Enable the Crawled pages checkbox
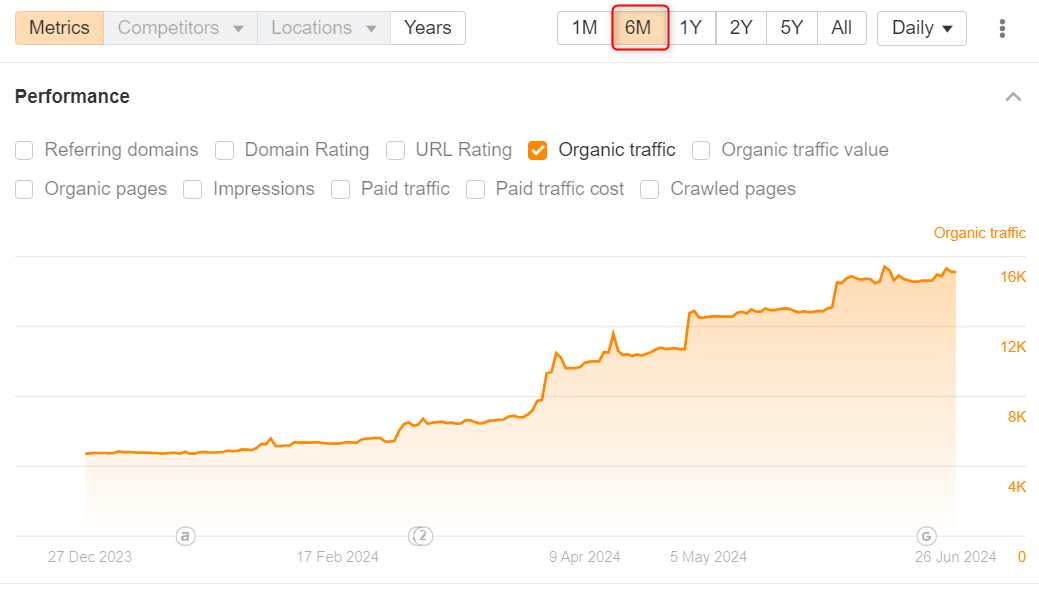 tap(650, 189)
